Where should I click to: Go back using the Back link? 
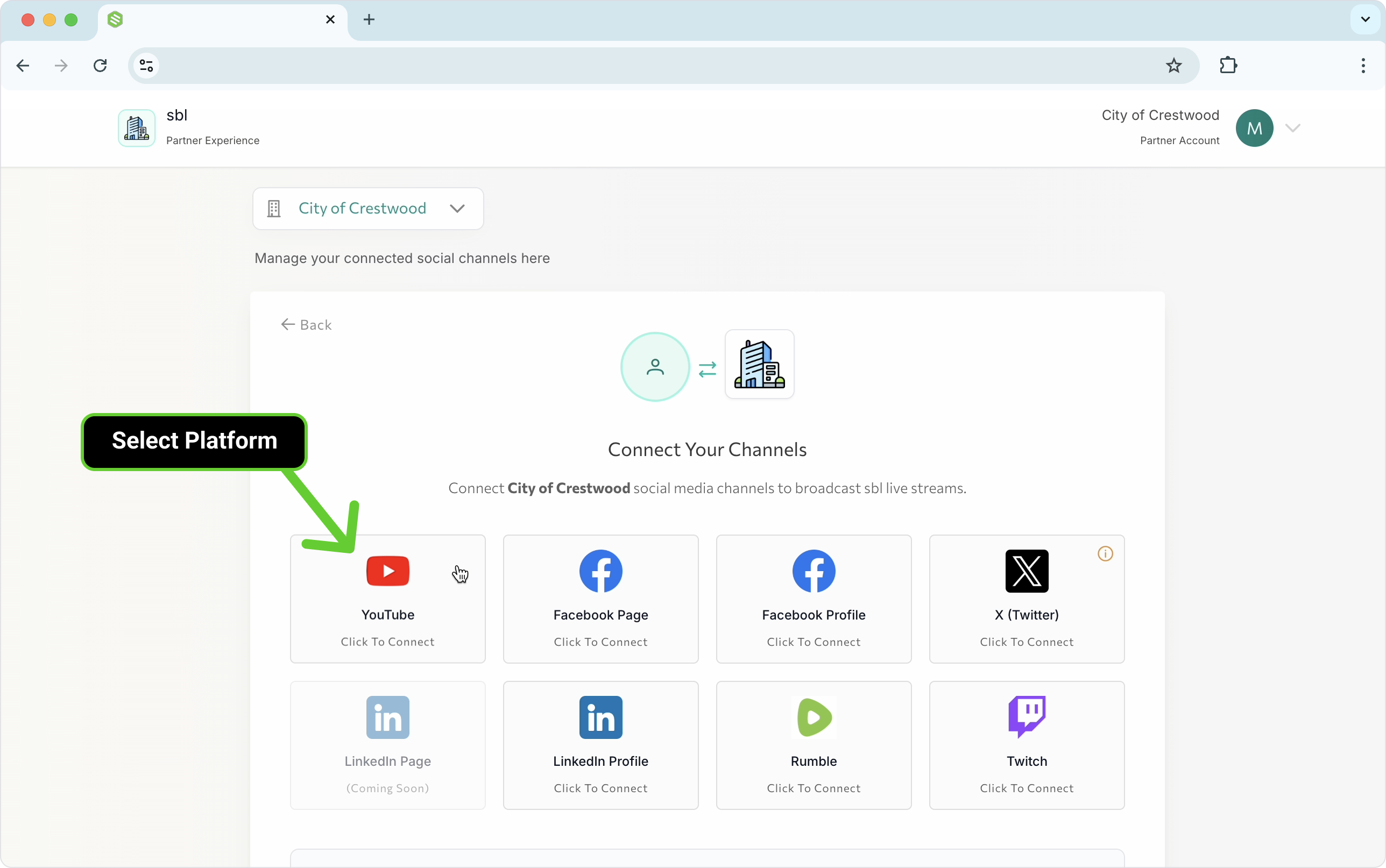(306, 325)
